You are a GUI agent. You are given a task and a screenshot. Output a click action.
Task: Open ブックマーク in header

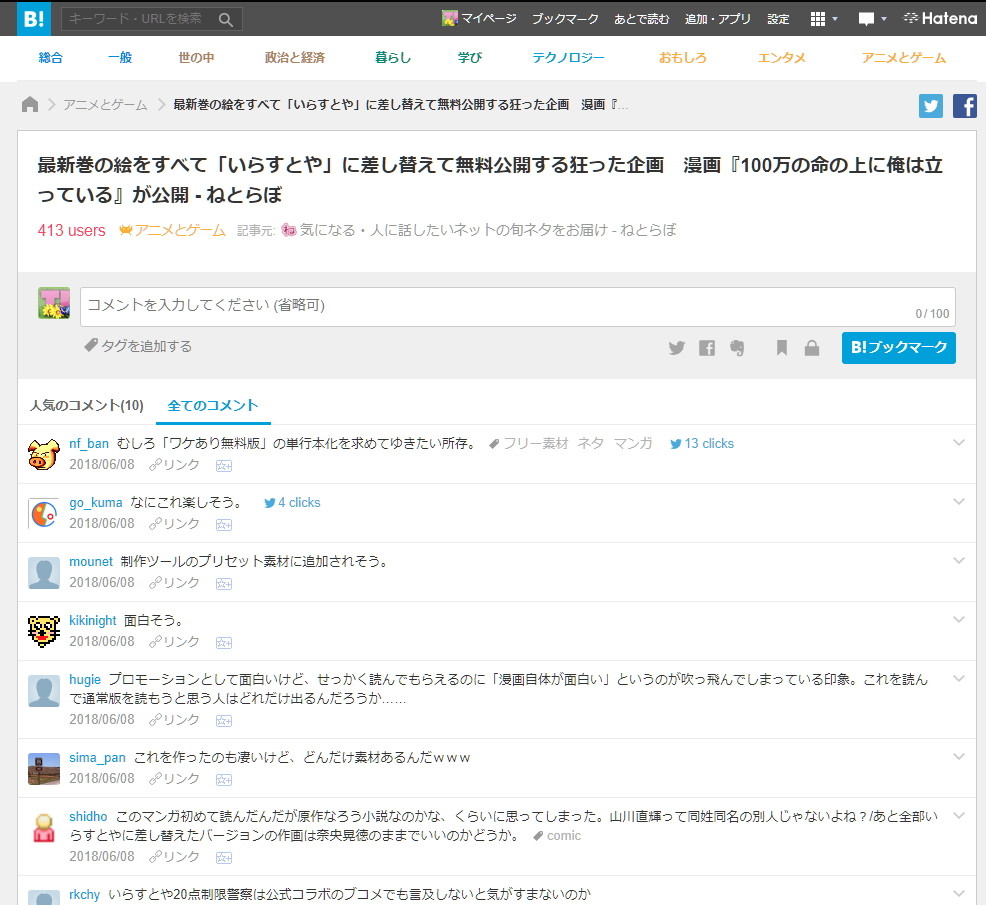pyautogui.click(x=565, y=19)
